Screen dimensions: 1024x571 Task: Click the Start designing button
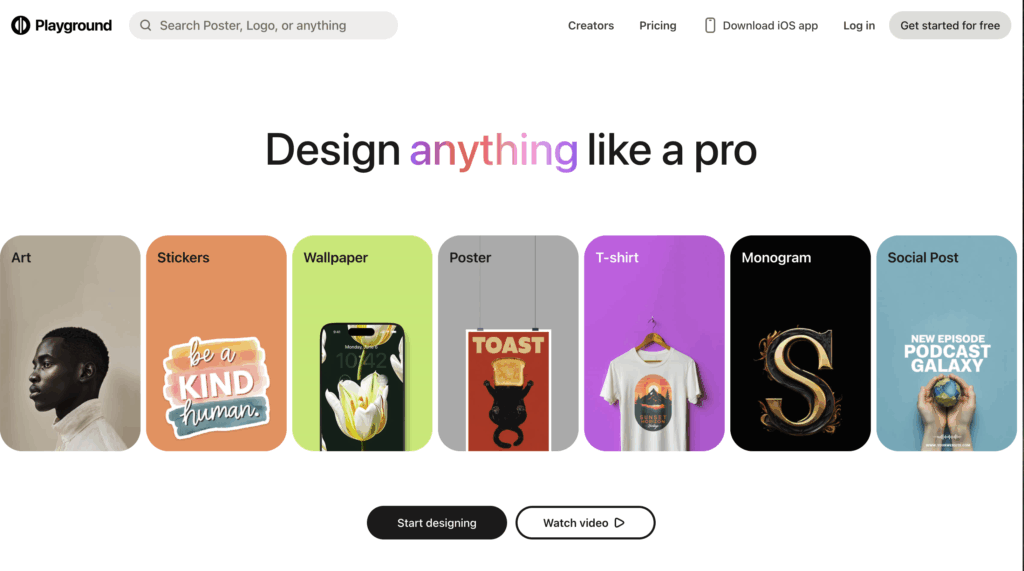tap(436, 523)
